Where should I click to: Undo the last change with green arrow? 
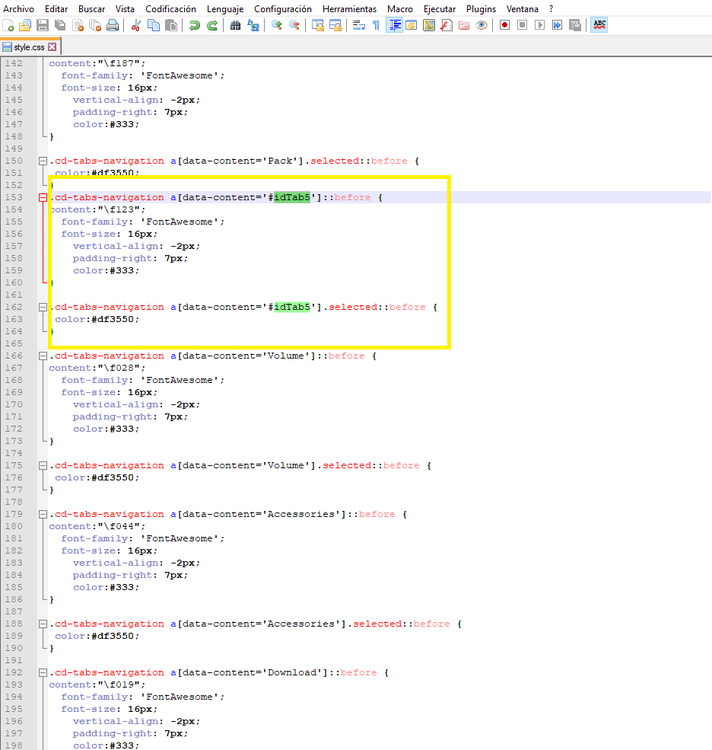click(x=194, y=25)
